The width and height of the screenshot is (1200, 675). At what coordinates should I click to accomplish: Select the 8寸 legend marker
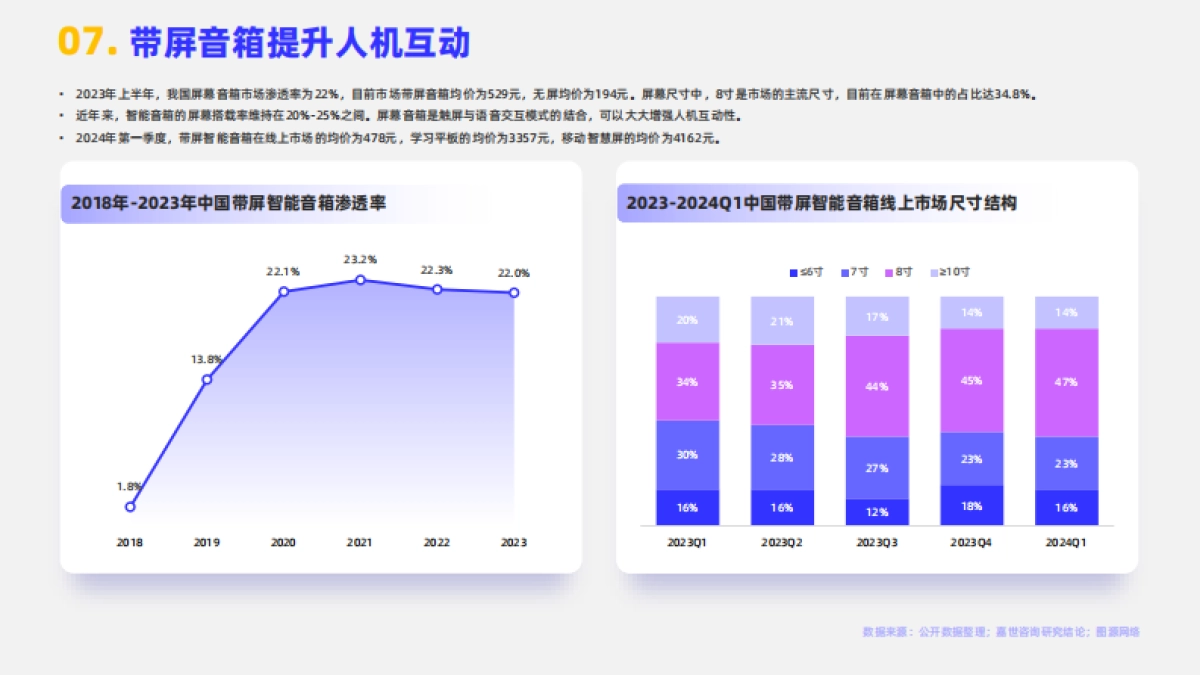[x=892, y=271]
